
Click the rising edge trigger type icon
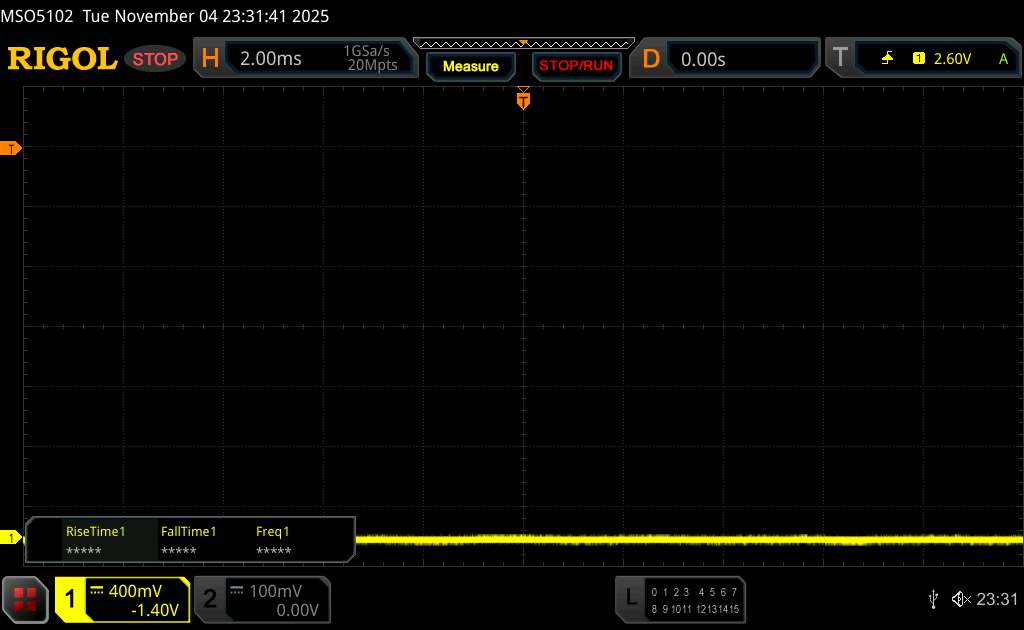tap(887, 59)
